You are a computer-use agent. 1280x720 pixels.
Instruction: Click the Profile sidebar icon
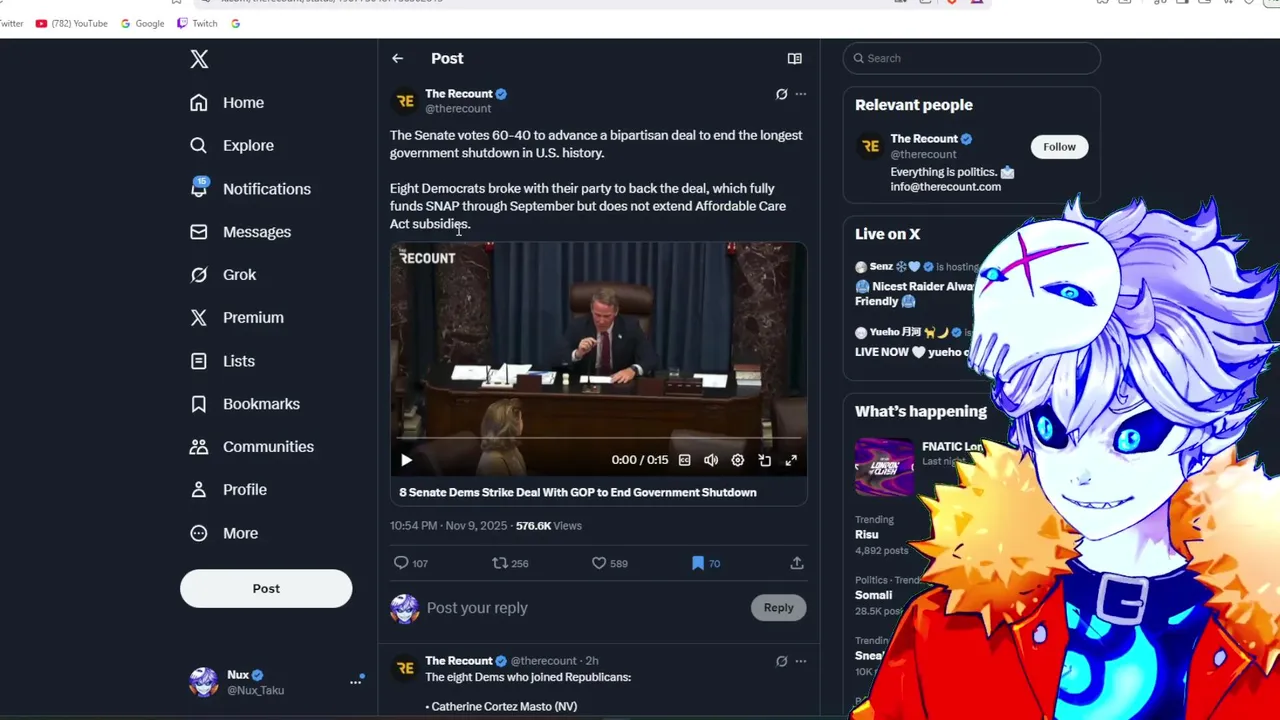(x=199, y=490)
